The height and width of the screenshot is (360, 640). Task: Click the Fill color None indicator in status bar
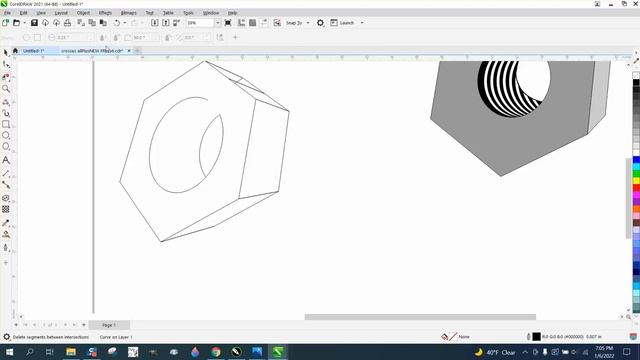(x=456, y=337)
